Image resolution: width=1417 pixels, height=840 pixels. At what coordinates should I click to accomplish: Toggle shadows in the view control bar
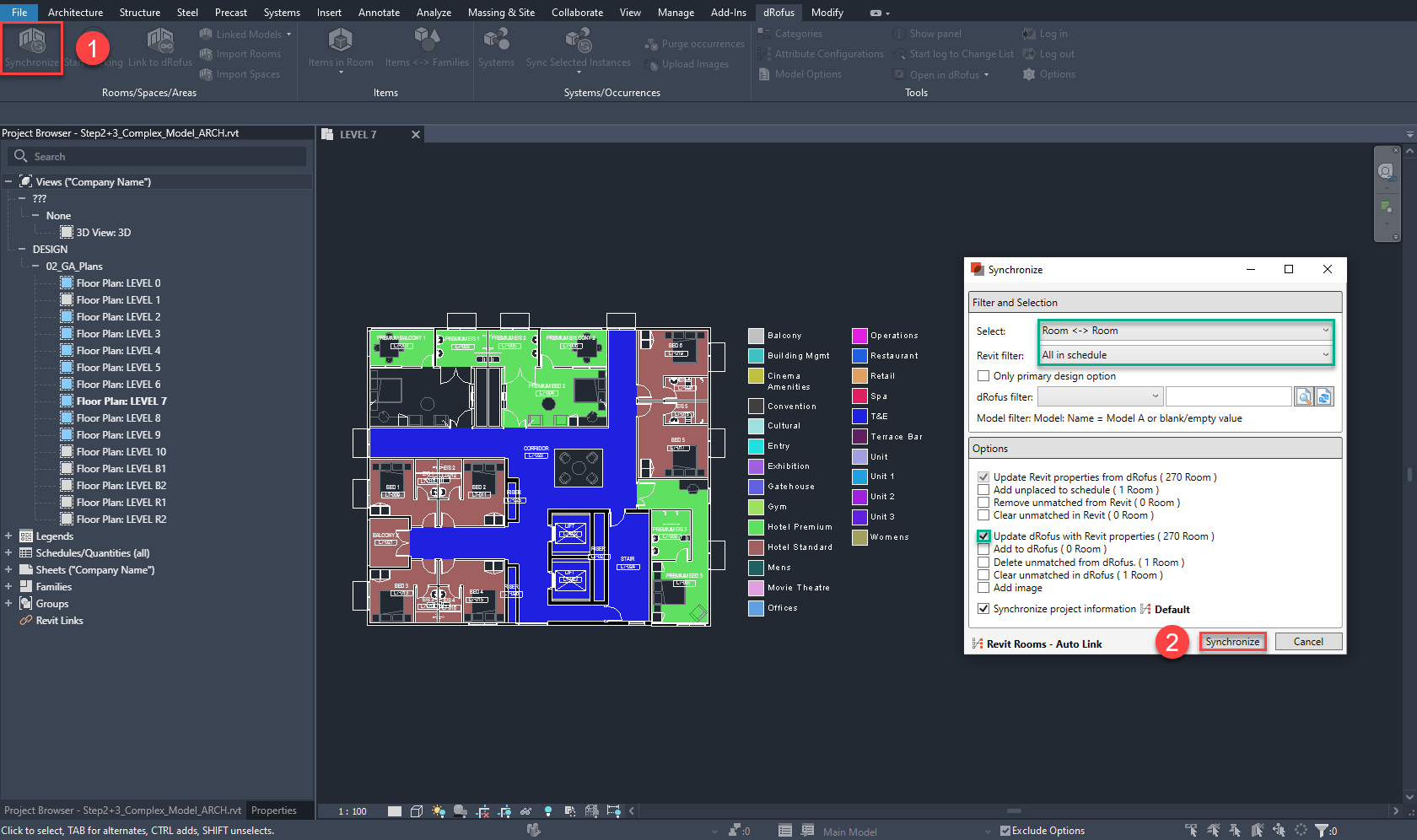(x=461, y=811)
